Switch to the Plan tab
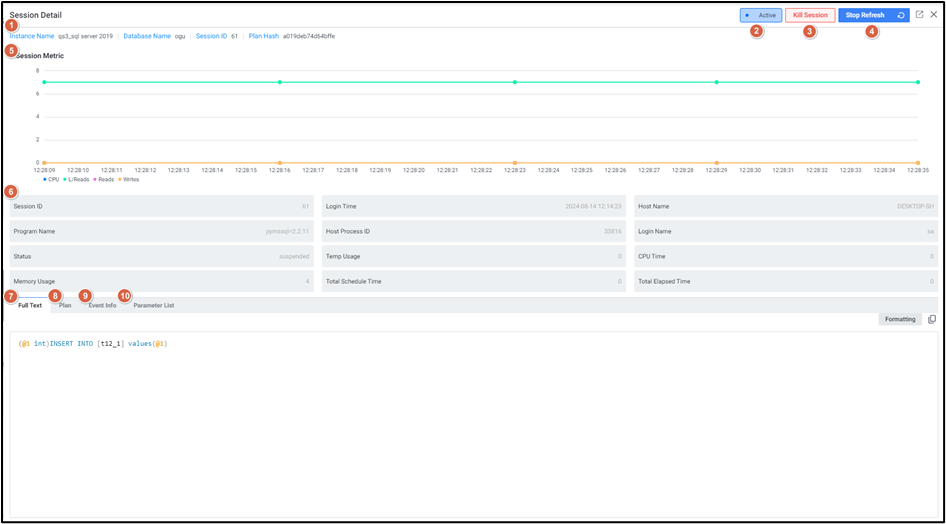Image resolution: width=946 pixels, height=524 pixels. 65,305
